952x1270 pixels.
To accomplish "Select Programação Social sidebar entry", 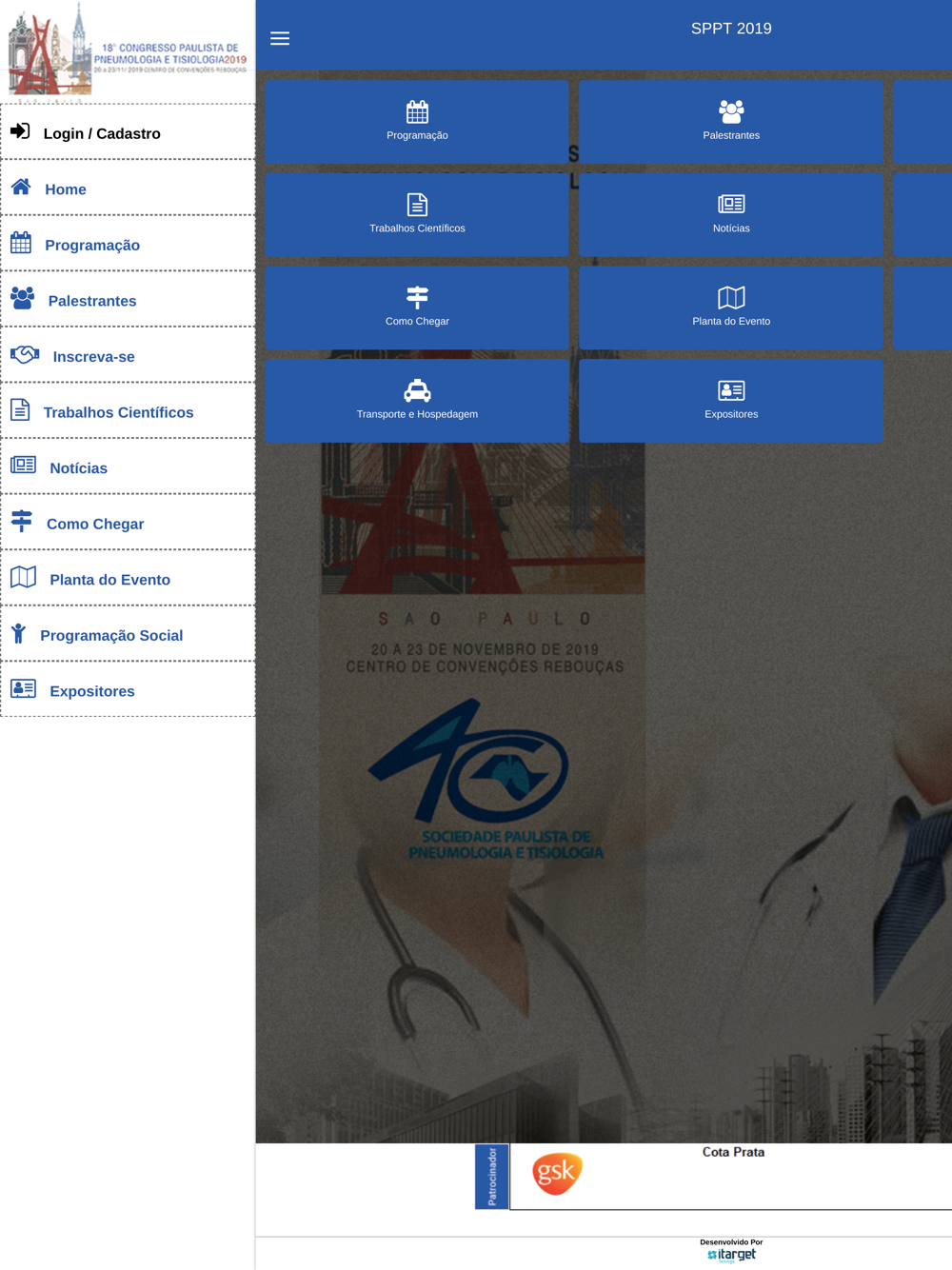I will (x=128, y=635).
